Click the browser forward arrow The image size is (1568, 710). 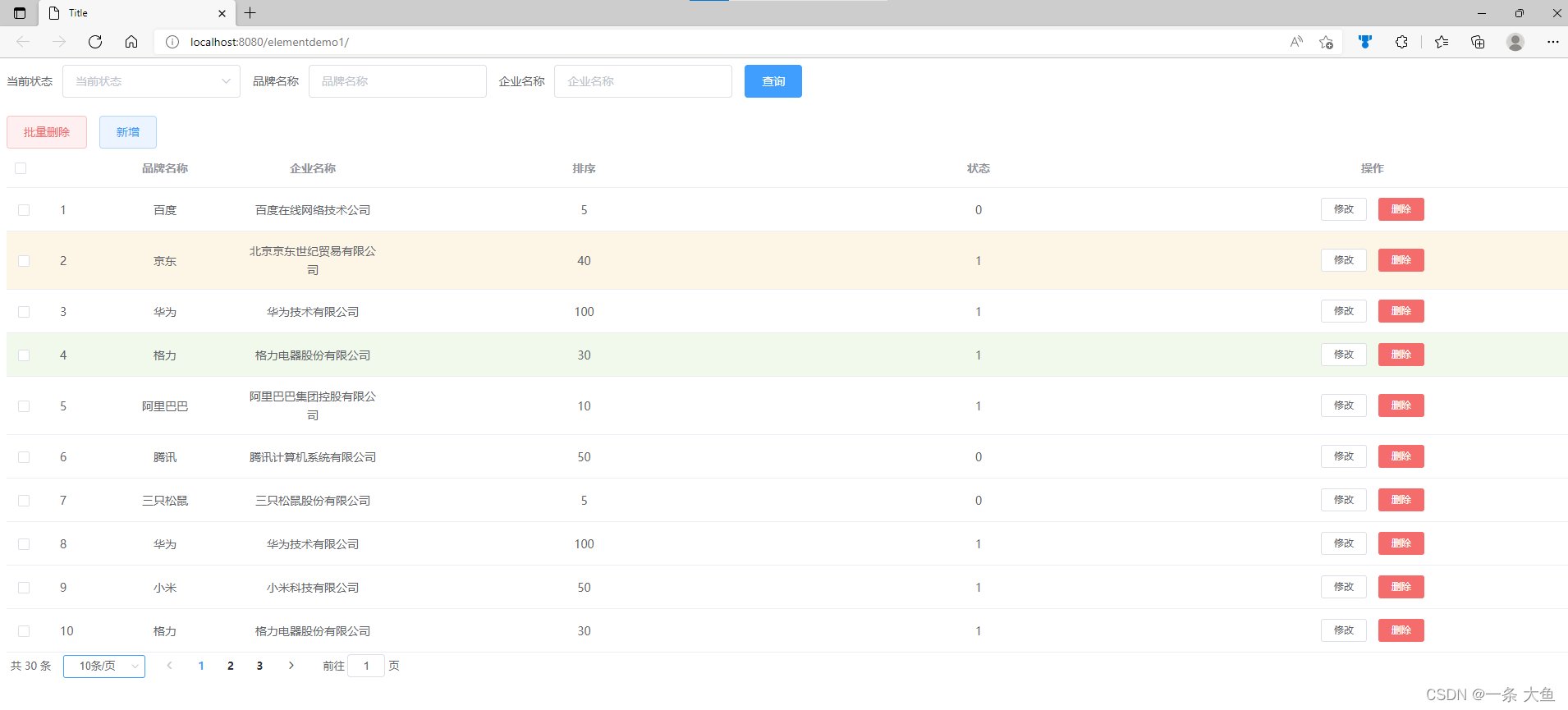tap(59, 42)
